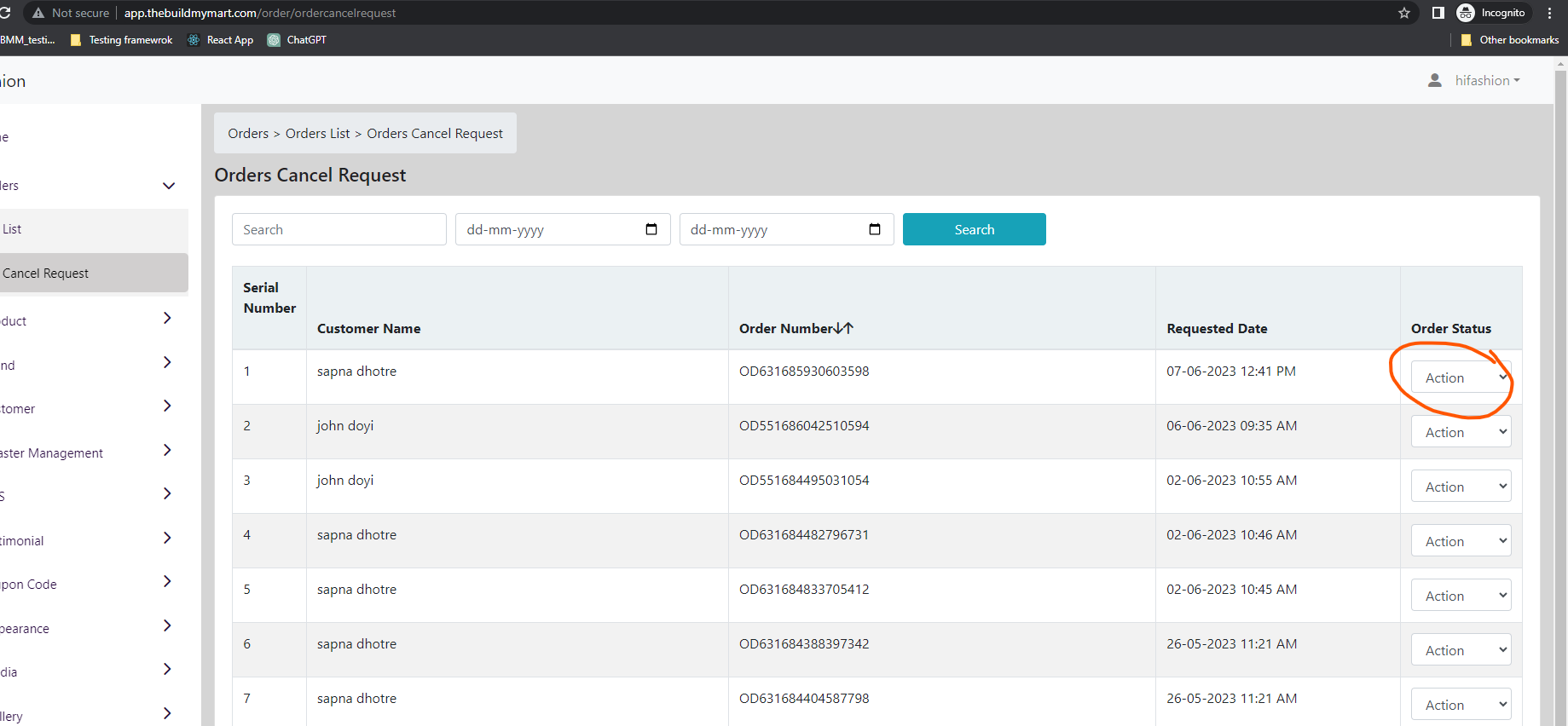This screenshot has height=726, width=1568.
Task: Click order number OD551686042510594
Action: (804, 425)
